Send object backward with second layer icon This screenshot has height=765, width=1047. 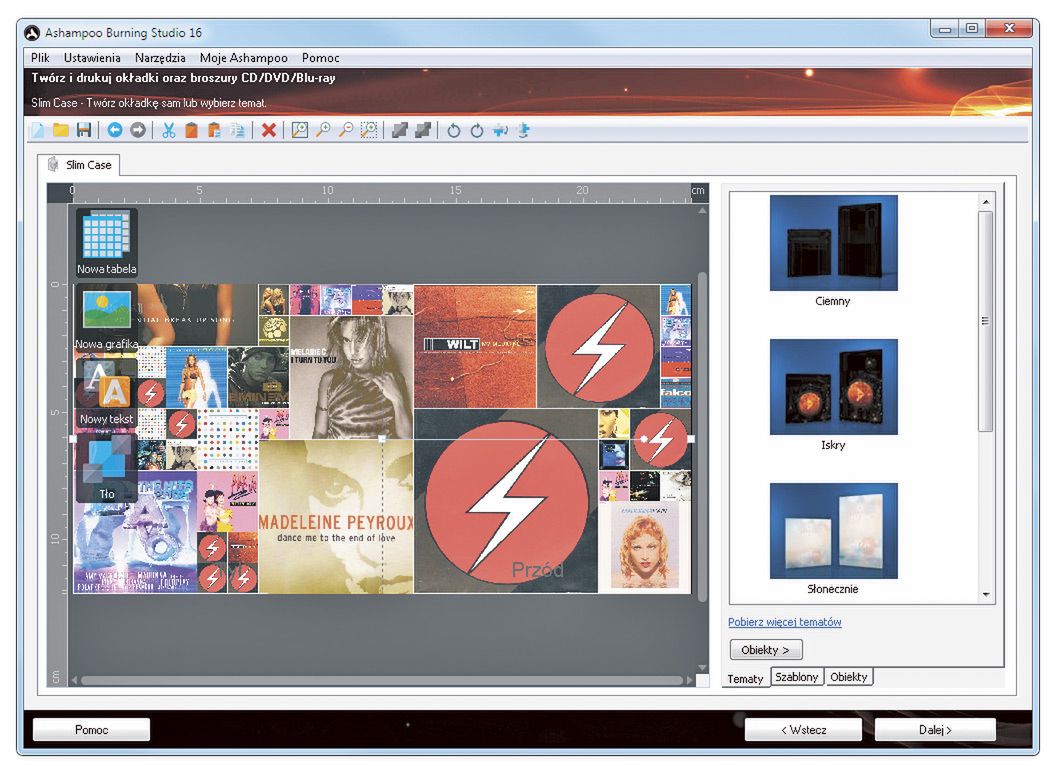(422, 130)
